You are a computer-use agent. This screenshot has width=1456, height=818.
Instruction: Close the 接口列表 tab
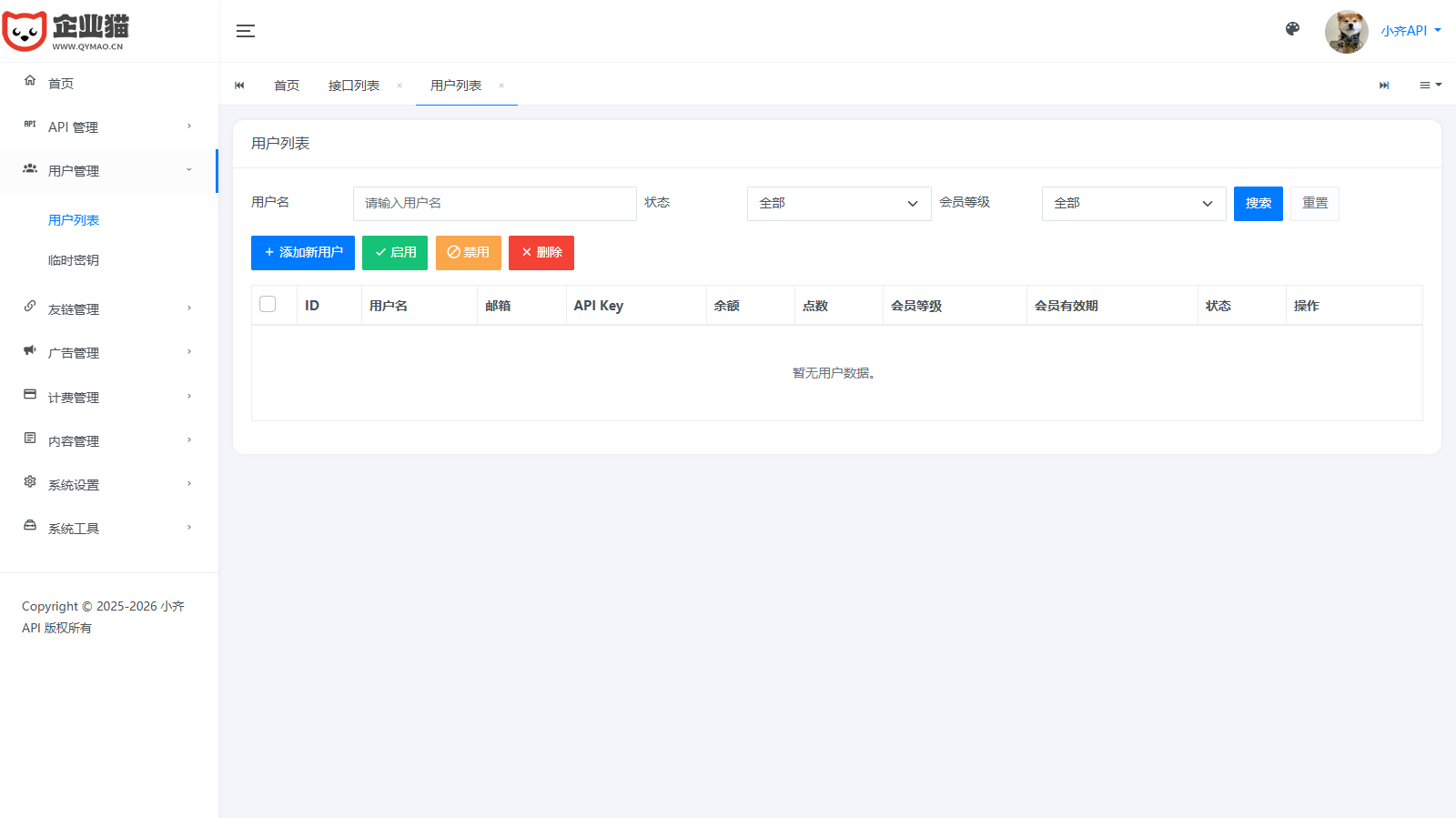pos(399,86)
